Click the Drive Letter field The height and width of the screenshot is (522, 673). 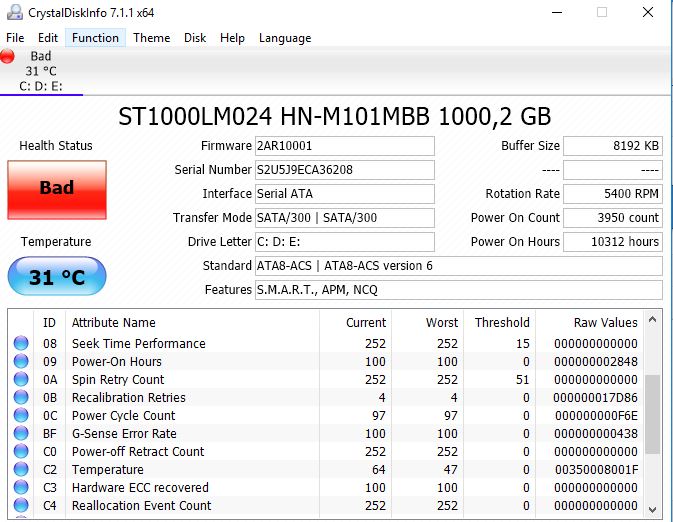(x=345, y=242)
